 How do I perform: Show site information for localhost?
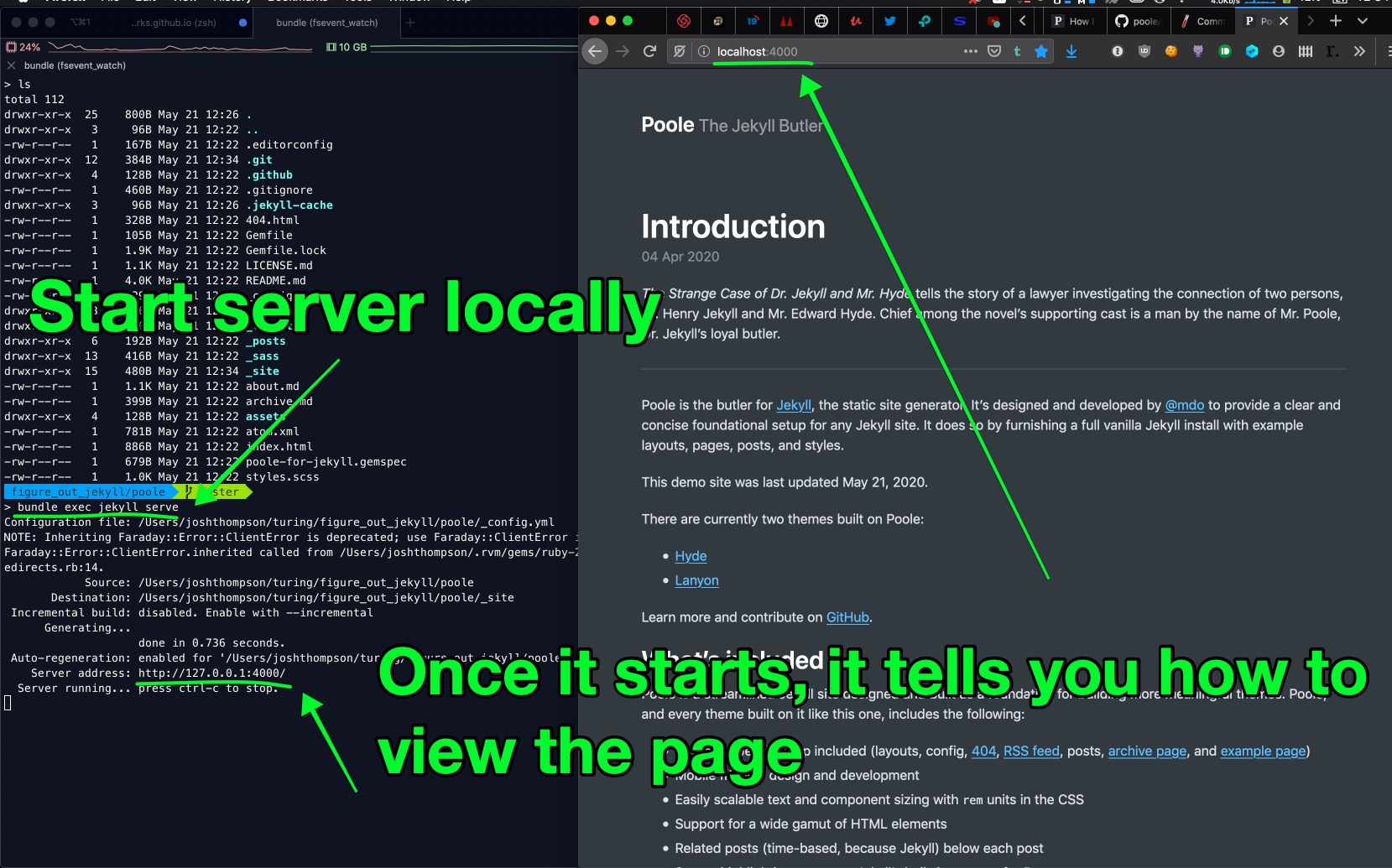[x=703, y=51]
